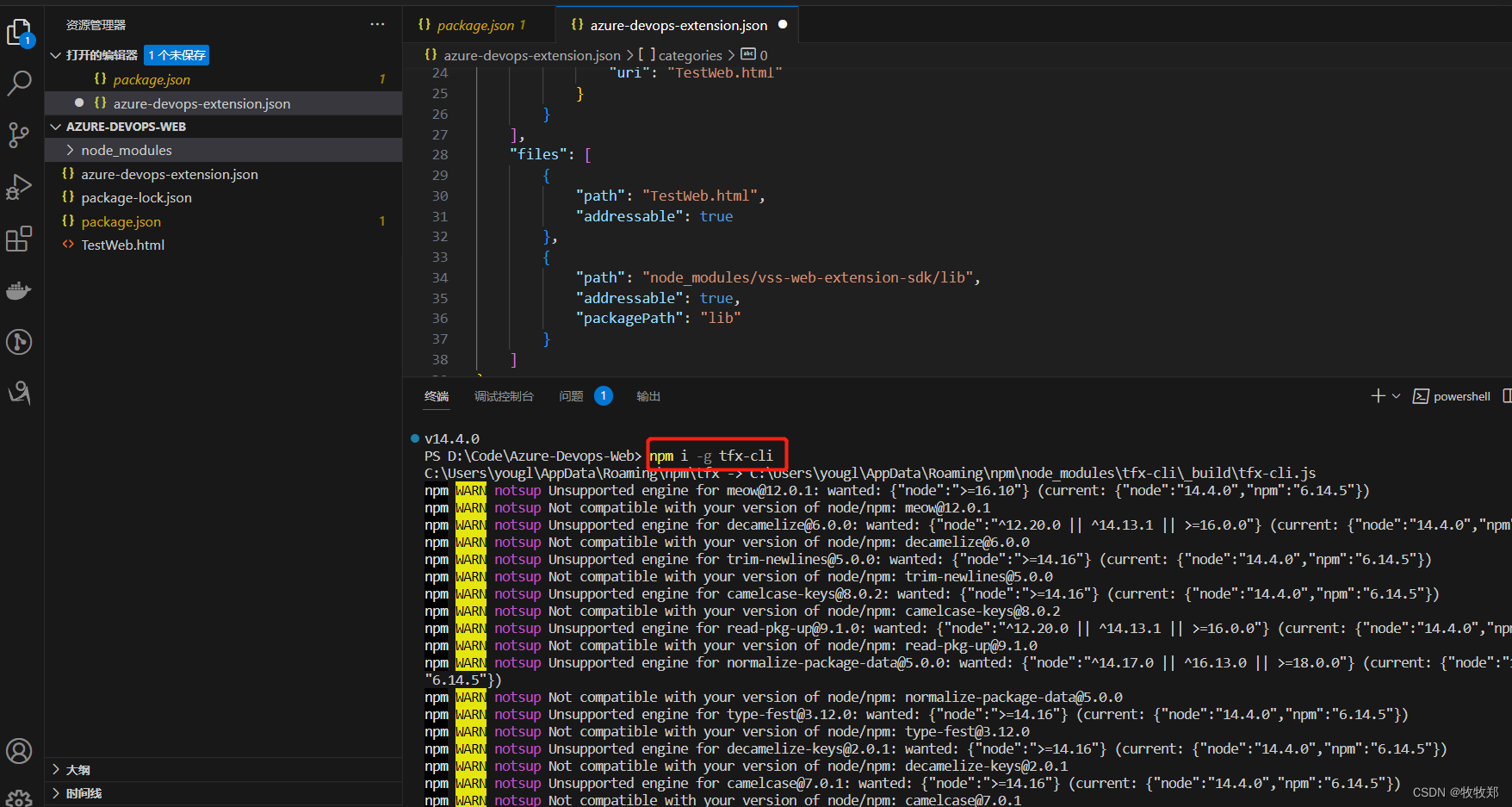The image size is (1512, 807).
Task: Open the Search view icon
Action: click(19, 84)
